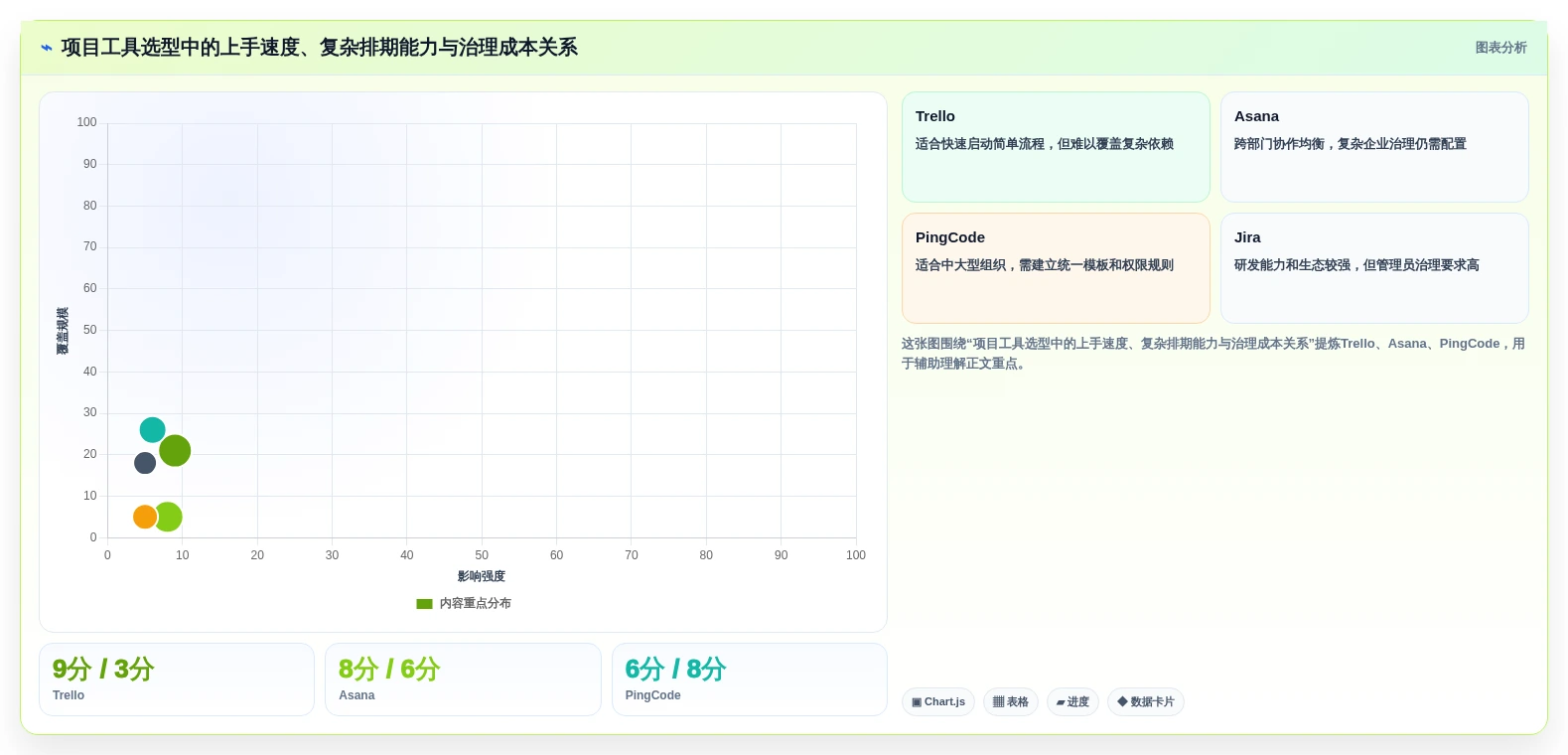Click the 覆盖规模 y-axis label
Viewport: 1568px width, 755px height.
point(63,331)
